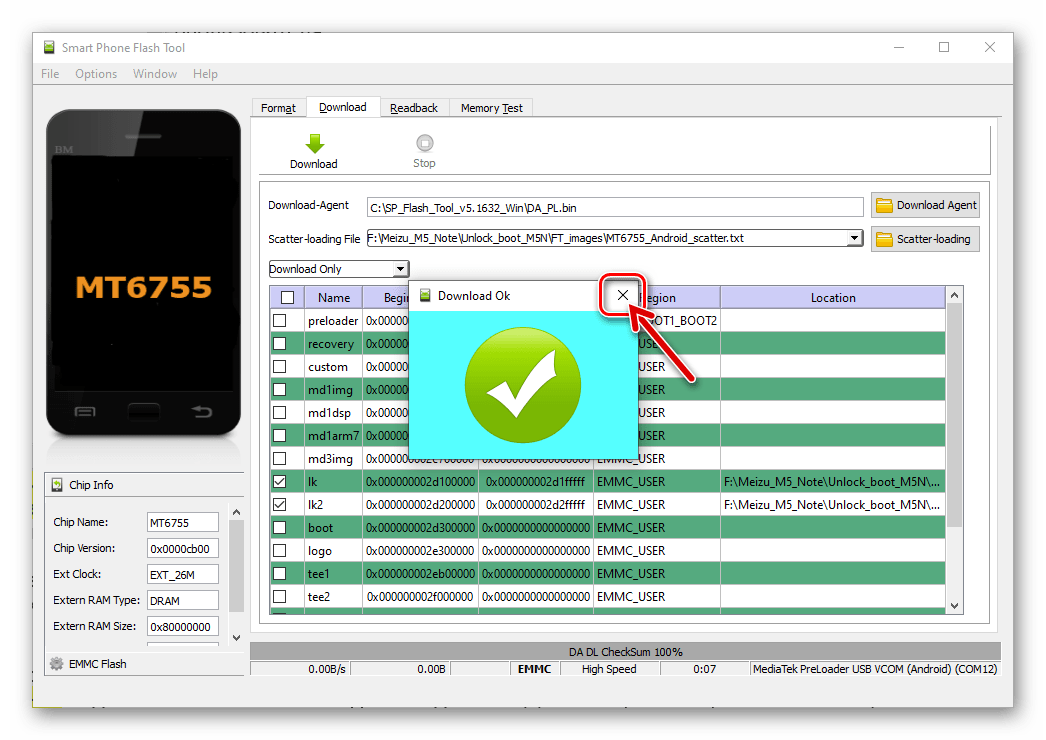Click the 0:07 elapsed time status
The height and width of the screenshot is (740, 1046).
click(x=704, y=669)
